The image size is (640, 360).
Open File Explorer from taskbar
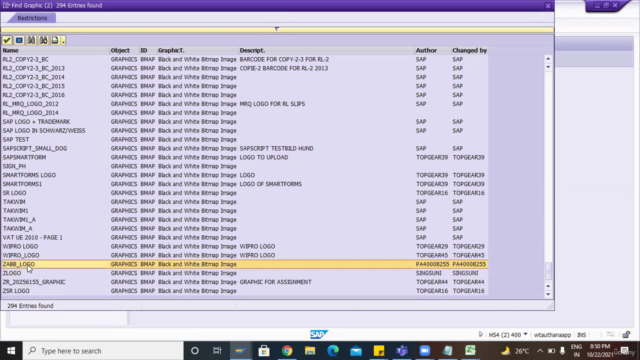click(310, 351)
